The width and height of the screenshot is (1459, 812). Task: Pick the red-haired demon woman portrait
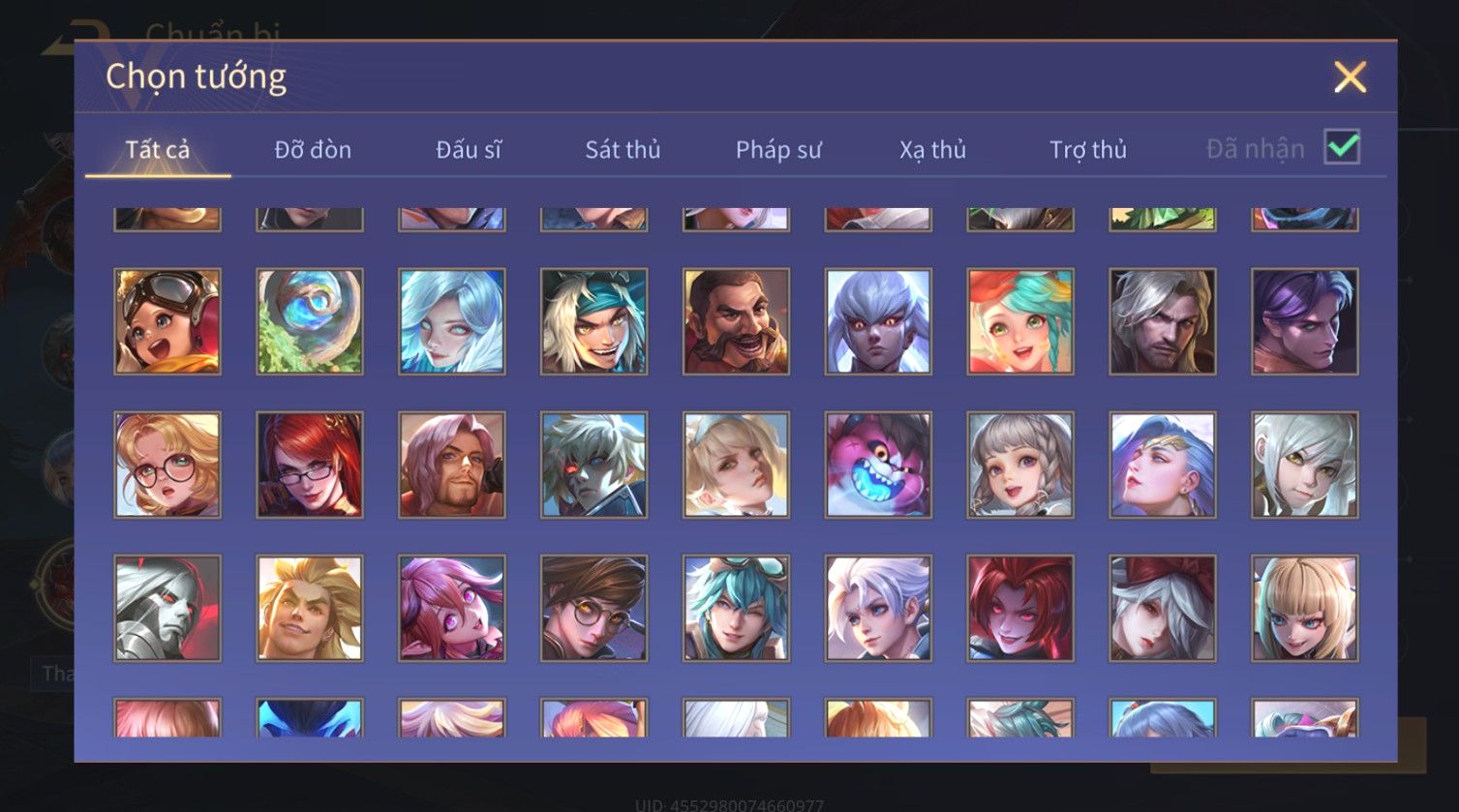[1020, 608]
